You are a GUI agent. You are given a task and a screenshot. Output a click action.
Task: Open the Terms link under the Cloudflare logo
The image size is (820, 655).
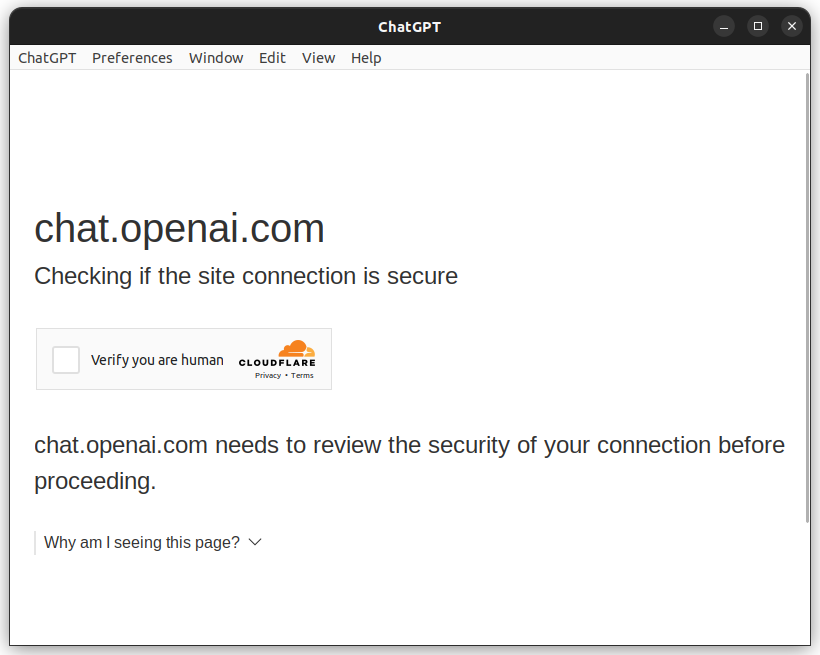302,375
